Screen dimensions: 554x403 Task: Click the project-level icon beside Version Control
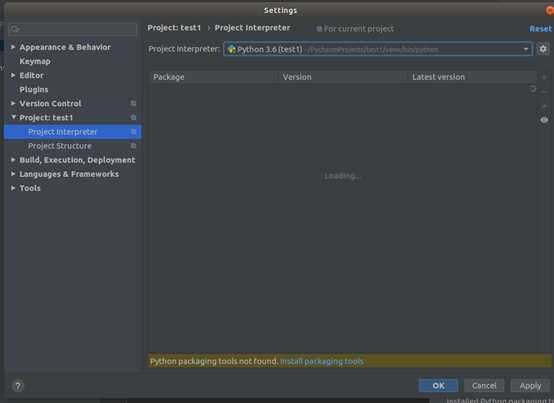click(133, 103)
